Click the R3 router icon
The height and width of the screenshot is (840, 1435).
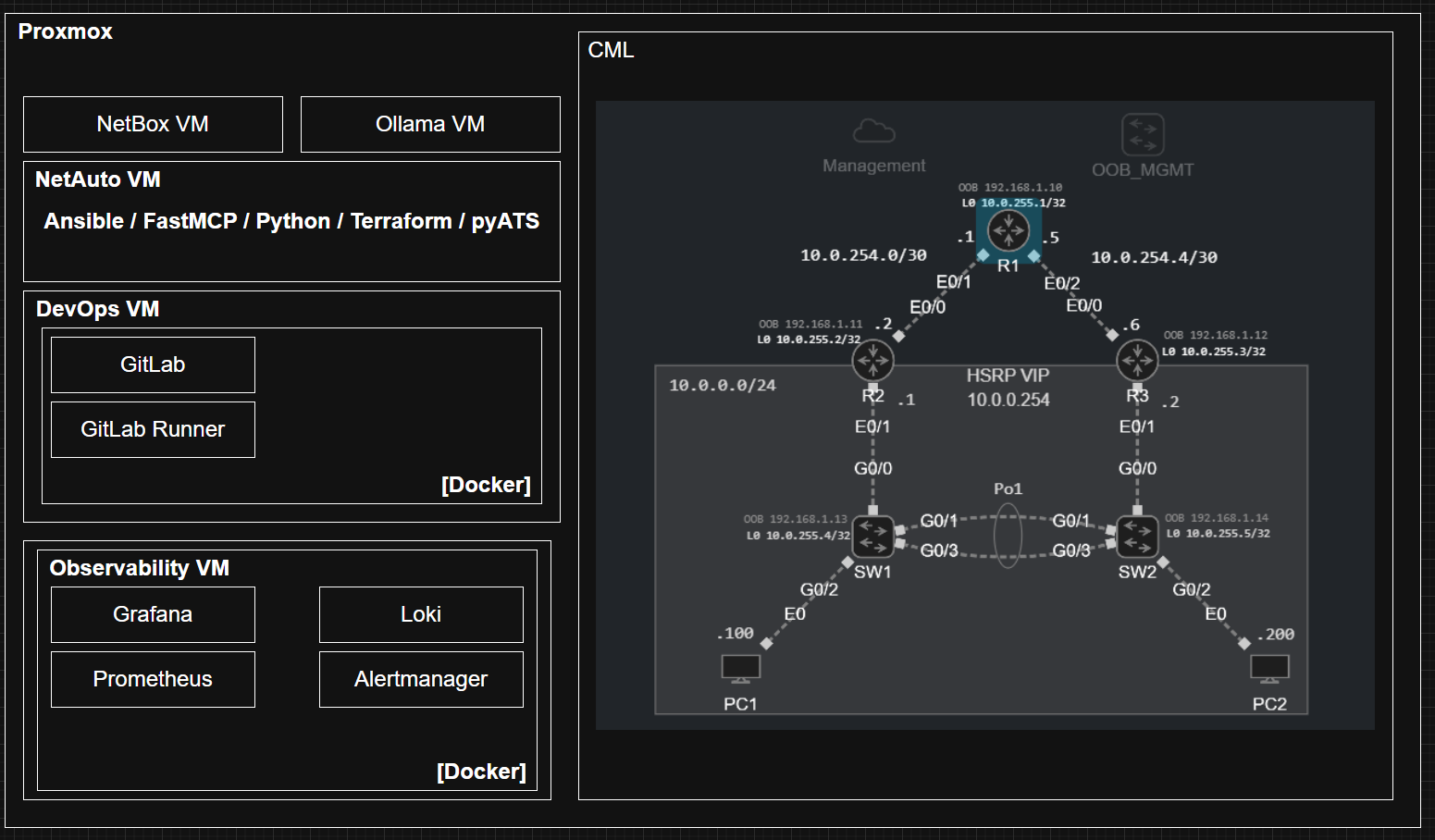[1137, 360]
